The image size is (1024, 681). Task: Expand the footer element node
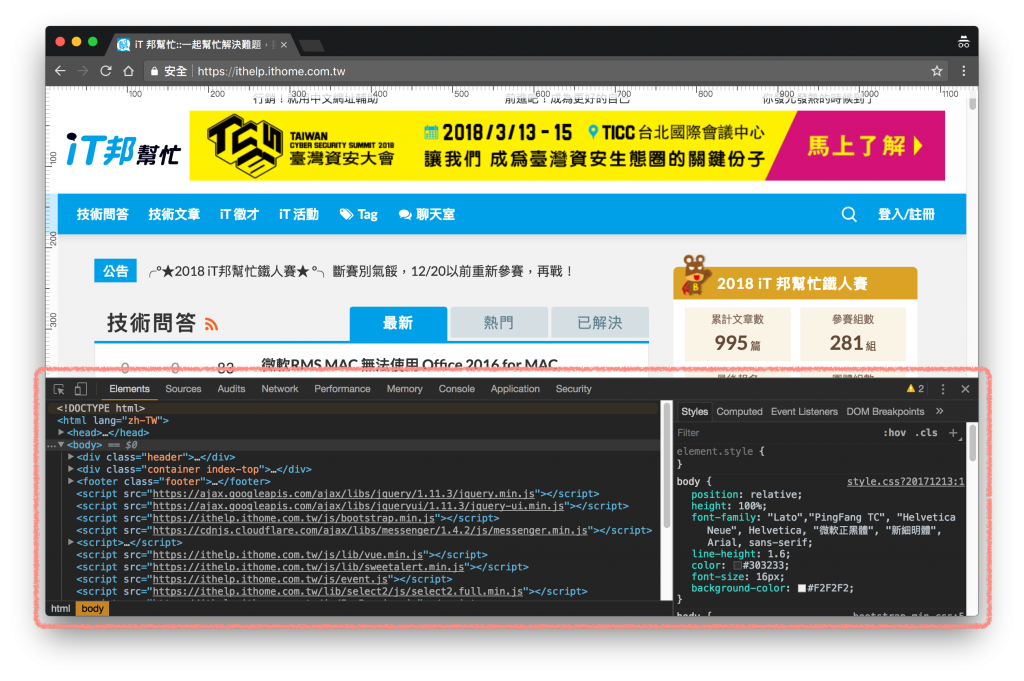tap(71, 481)
